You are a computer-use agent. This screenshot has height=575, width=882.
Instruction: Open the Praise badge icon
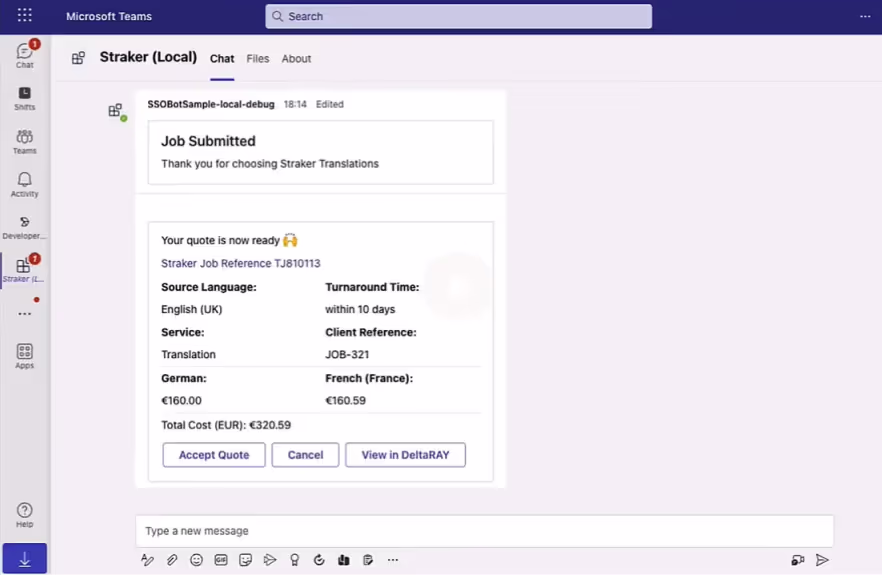pyautogui.click(x=295, y=560)
